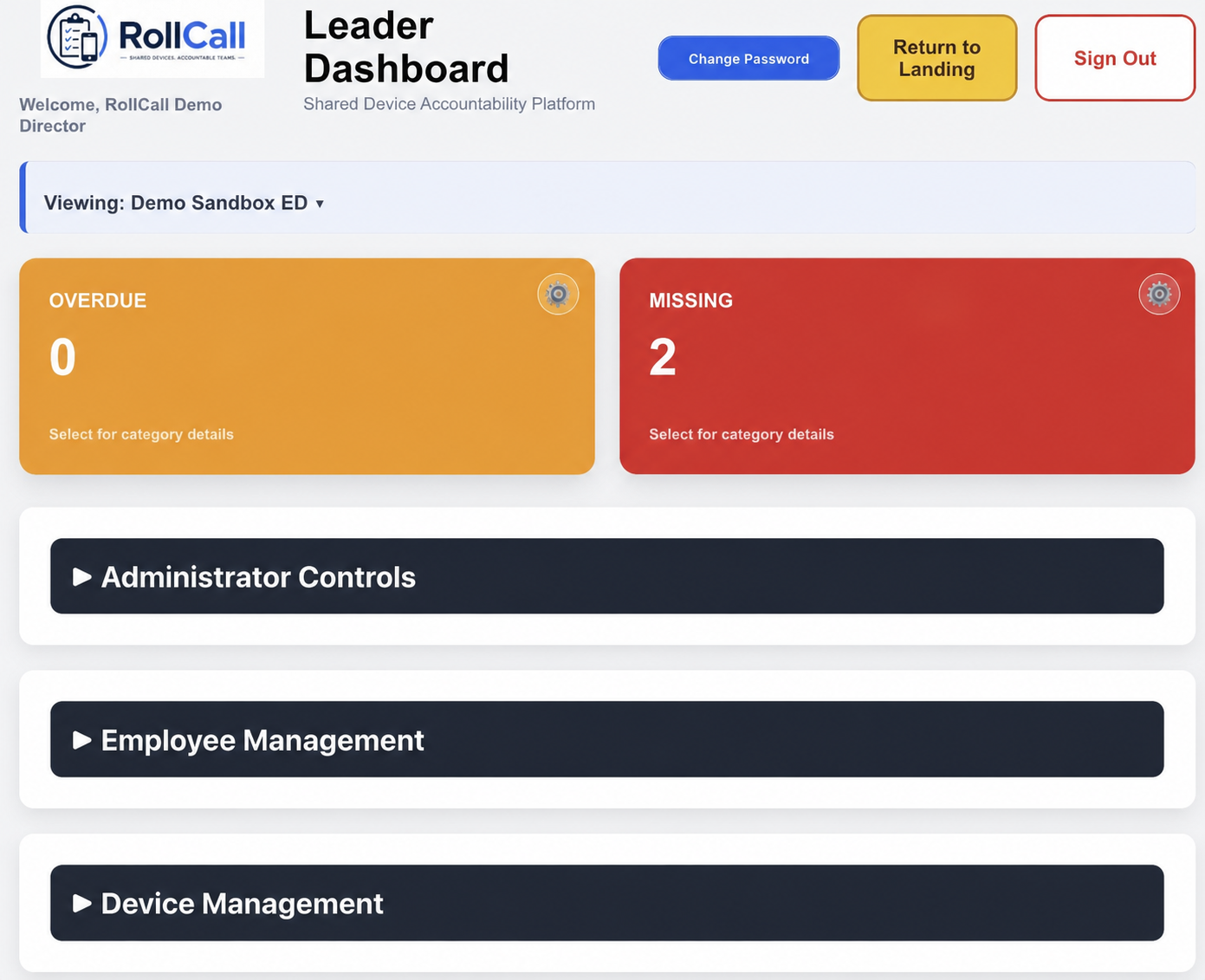Click the MISSING card title
1205x980 pixels.
point(691,301)
